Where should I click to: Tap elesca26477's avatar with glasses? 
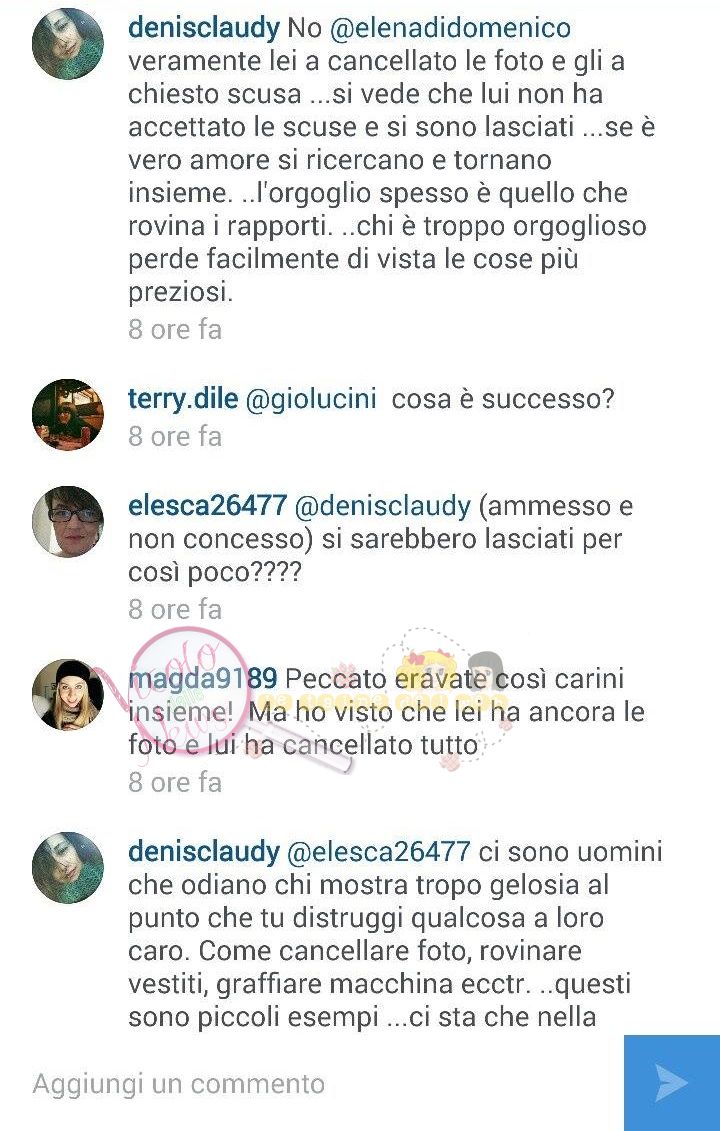click(x=68, y=522)
